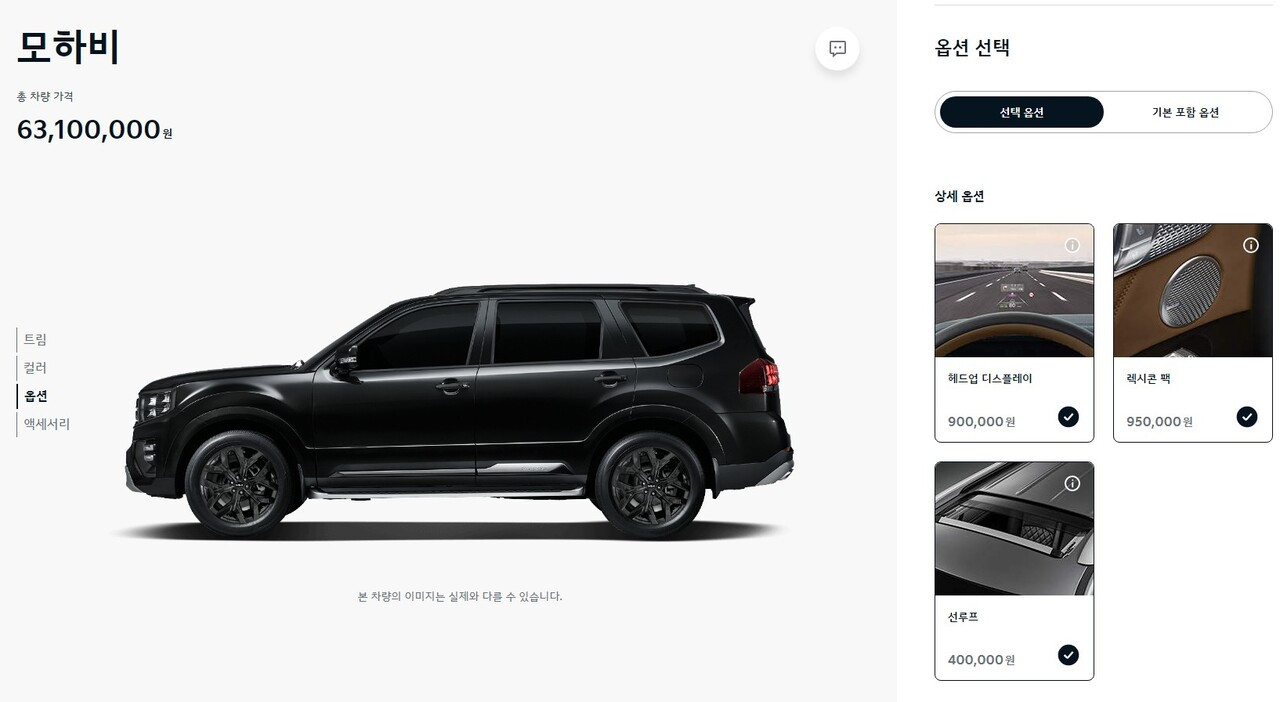Click the 선루프 option title
Viewport: 1280px width, 702px height.
[x=963, y=617]
